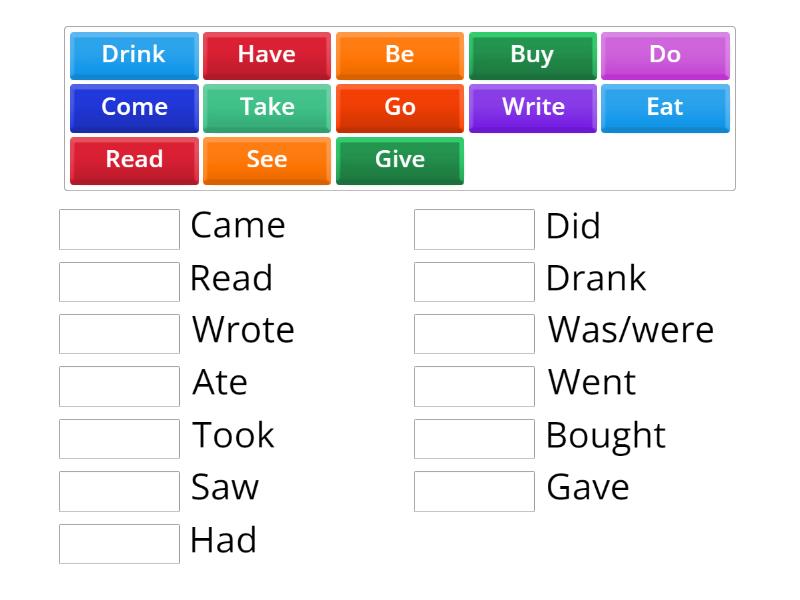Click the answer slot beside Came
800x600 pixels.
coord(118,228)
